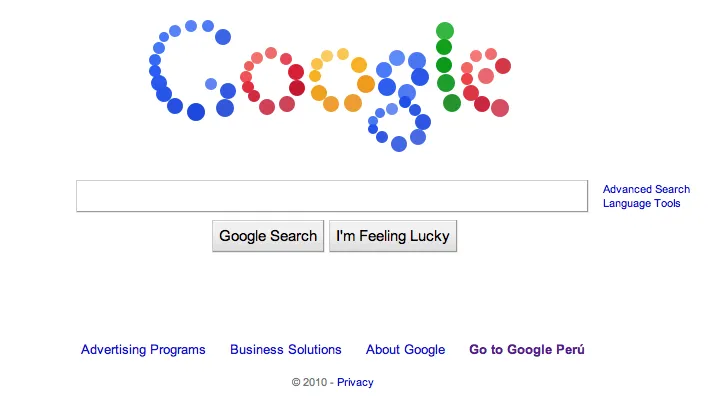Click the I'm Feeling Lucky button
This screenshot has width=714, height=403.
[x=393, y=236]
